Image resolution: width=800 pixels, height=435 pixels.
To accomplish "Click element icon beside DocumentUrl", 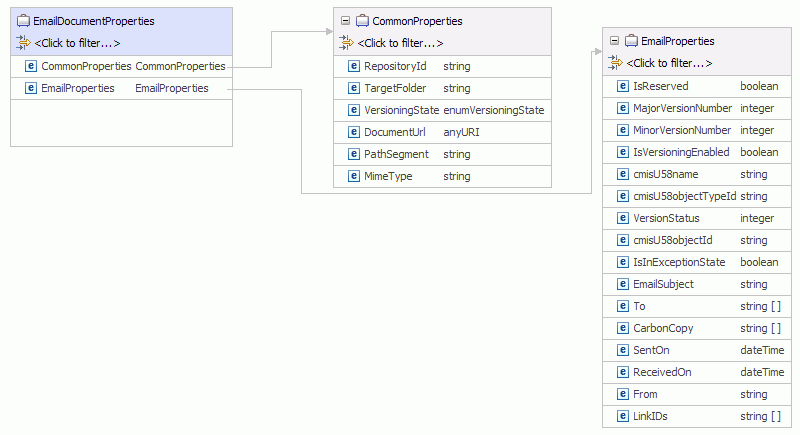I will tap(354, 132).
